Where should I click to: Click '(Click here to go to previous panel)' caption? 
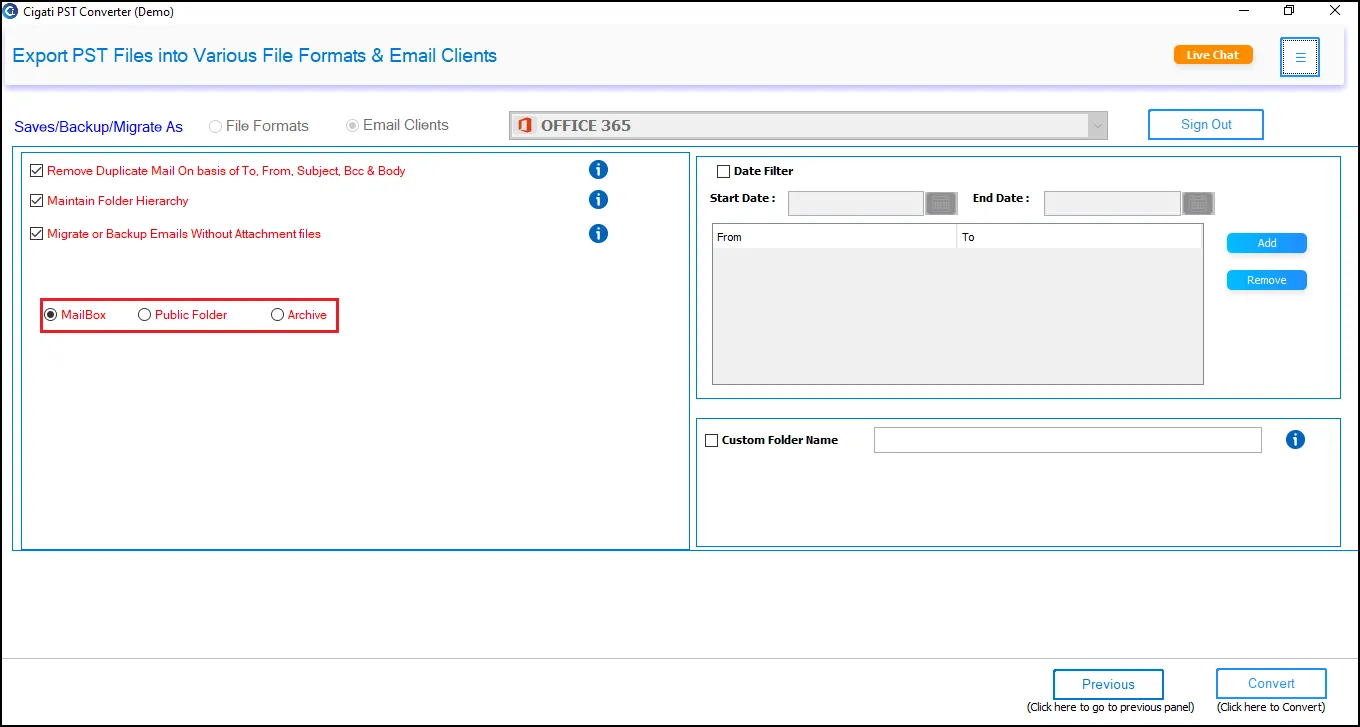coord(1110,707)
